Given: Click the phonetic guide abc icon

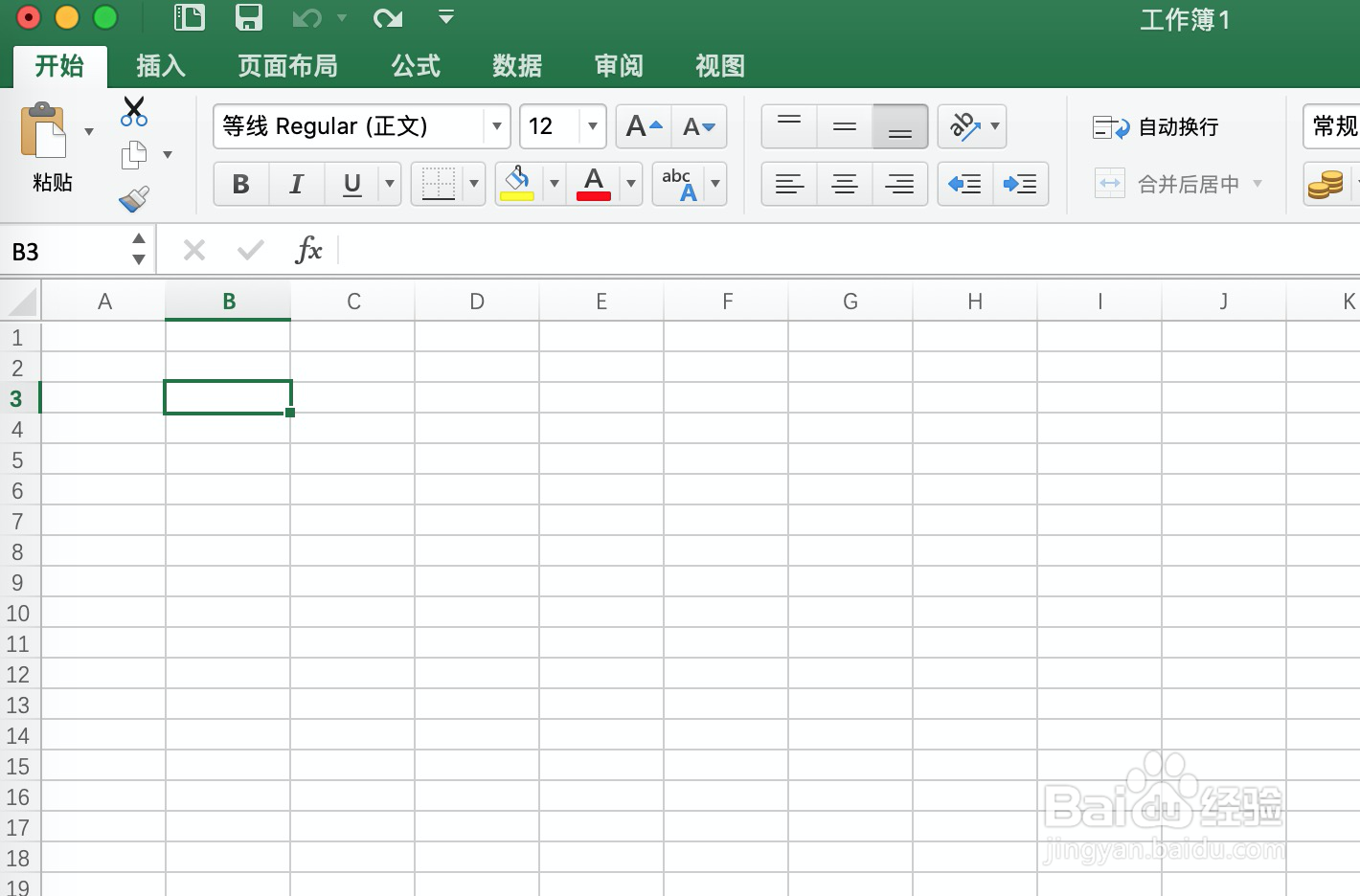Looking at the screenshot, I should [x=679, y=184].
